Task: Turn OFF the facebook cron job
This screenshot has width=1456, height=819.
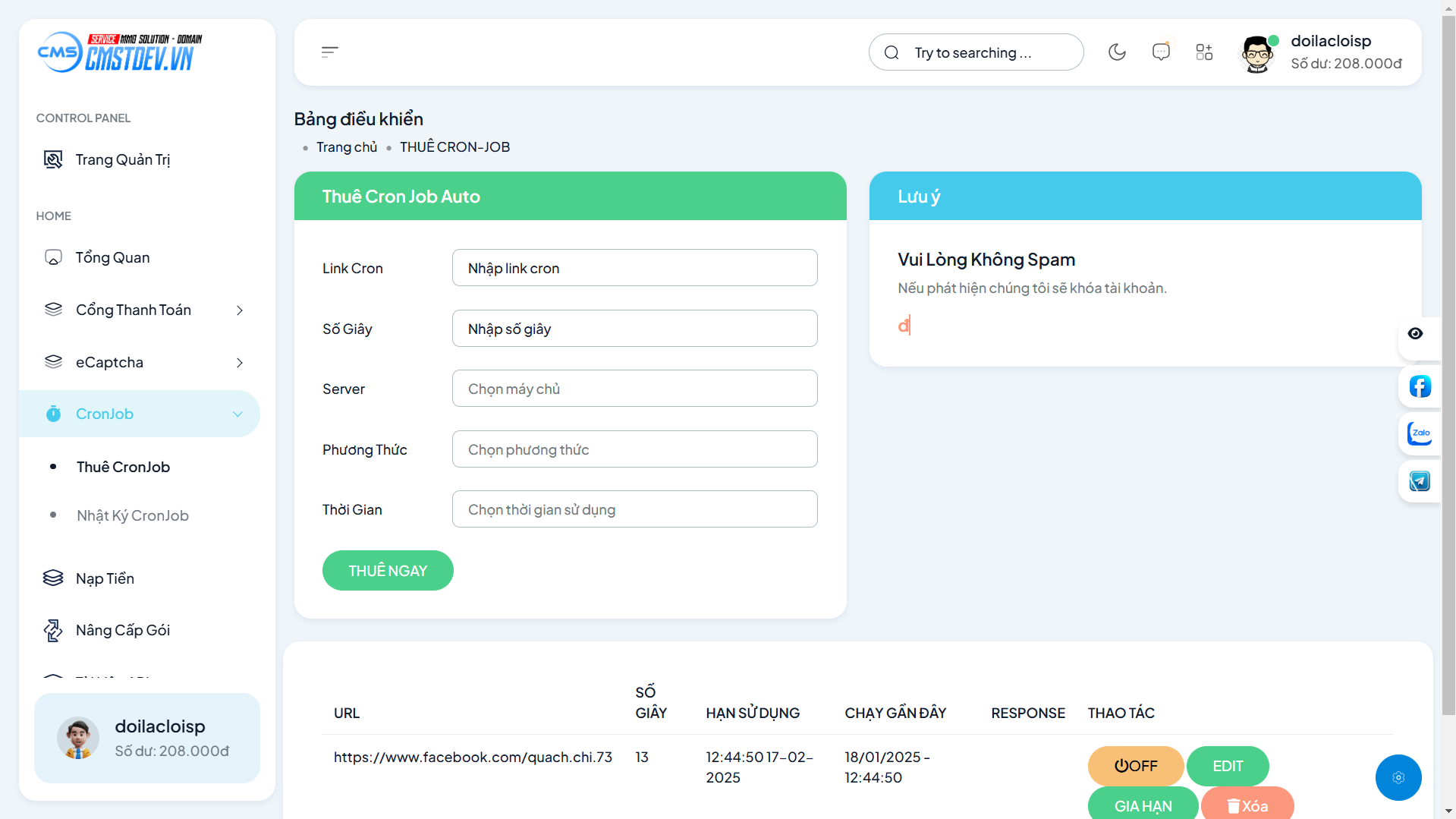Action: click(x=1135, y=766)
